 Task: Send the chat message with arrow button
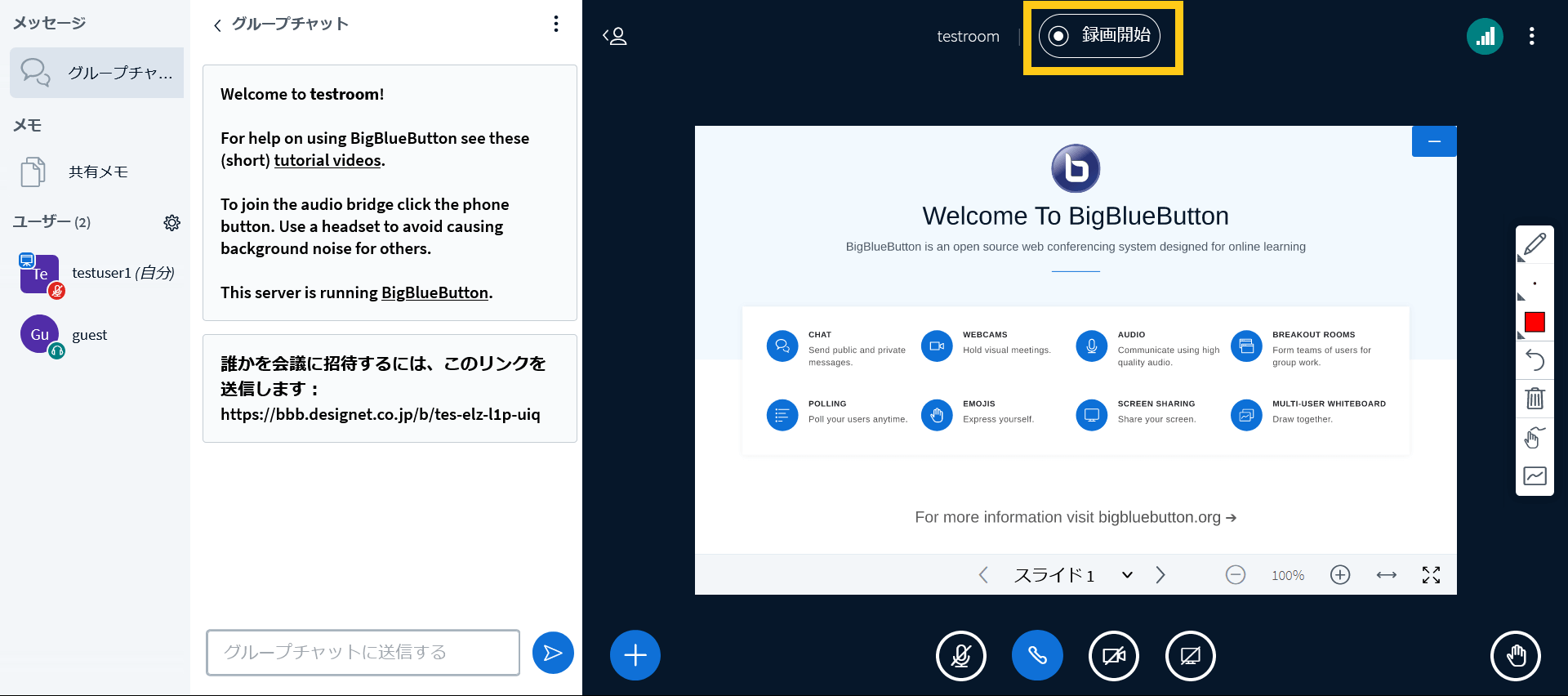pyautogui.click(x=553, y=653)
